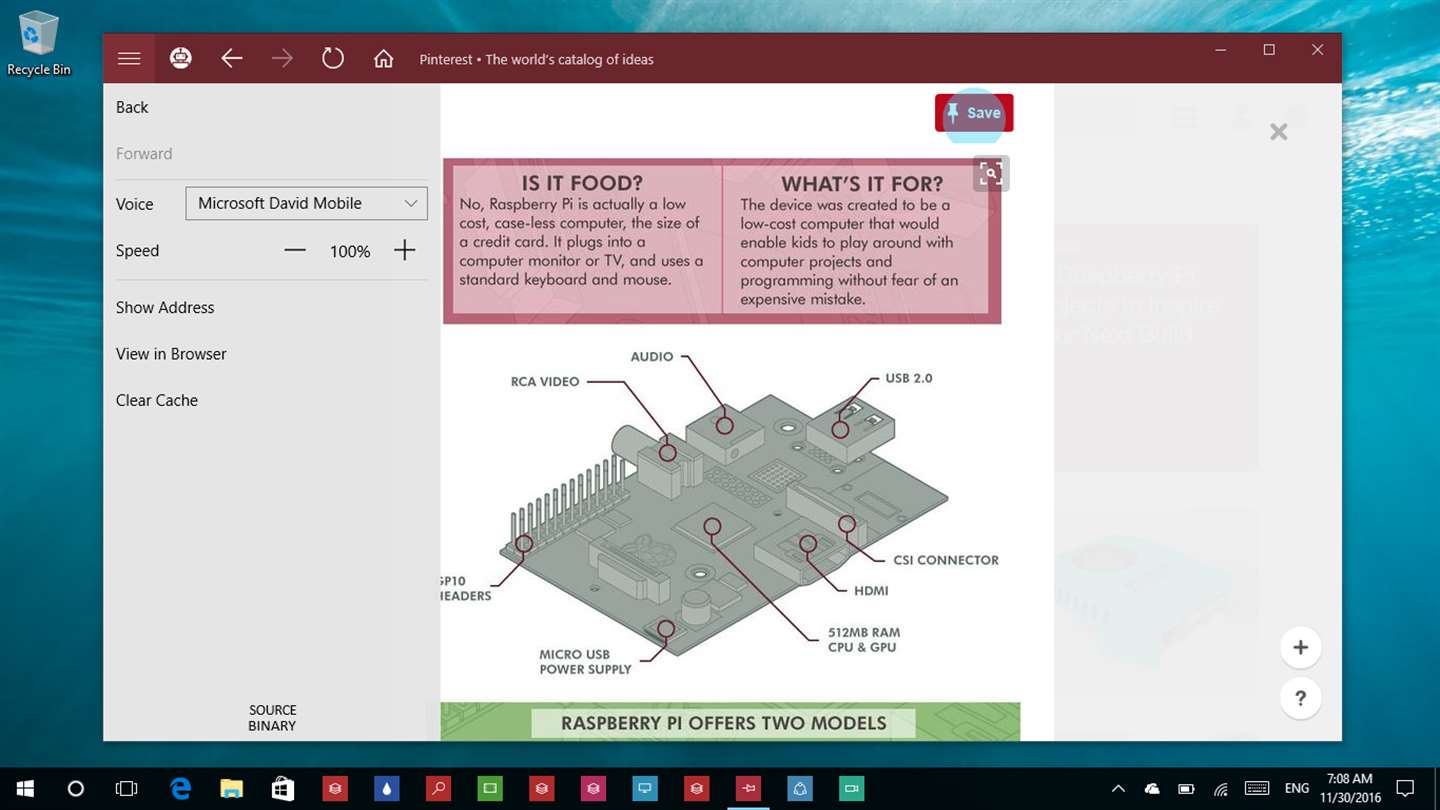
Task: Open the blue monitor taskbar app
Action: pos(645,789)
